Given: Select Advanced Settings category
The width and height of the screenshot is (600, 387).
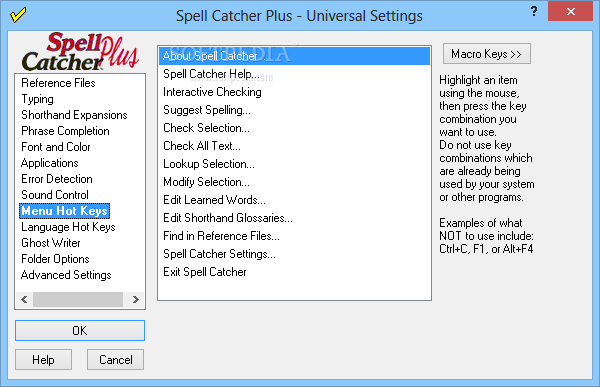Looking at the screenshot, I should click(x=66, y=275).
